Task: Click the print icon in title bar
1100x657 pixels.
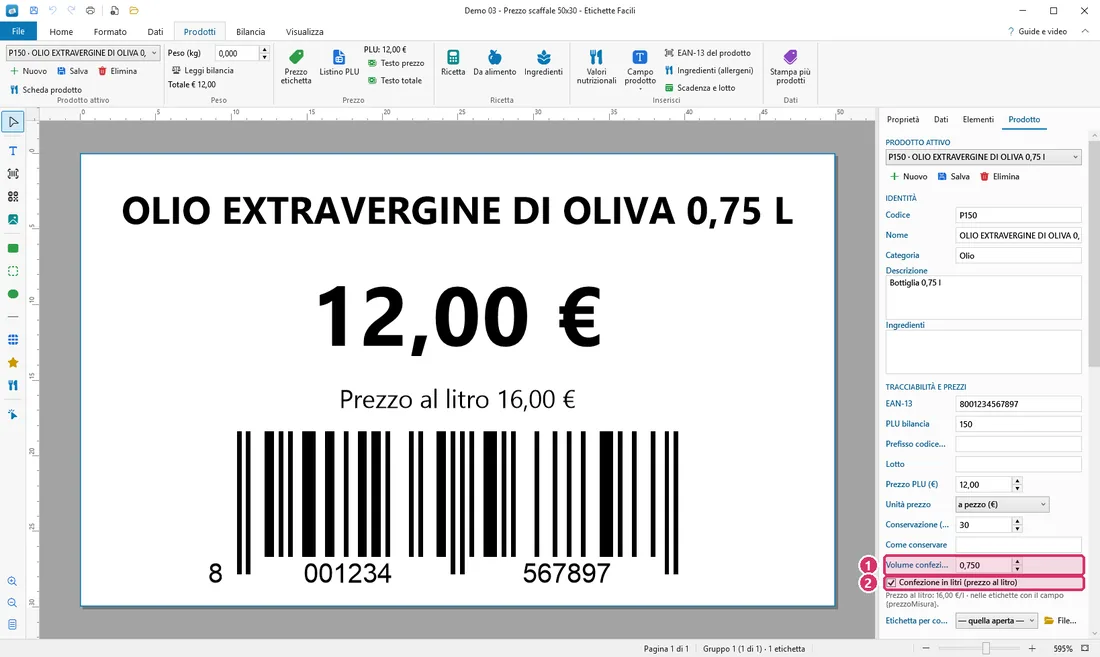Action: click(90, 11)
